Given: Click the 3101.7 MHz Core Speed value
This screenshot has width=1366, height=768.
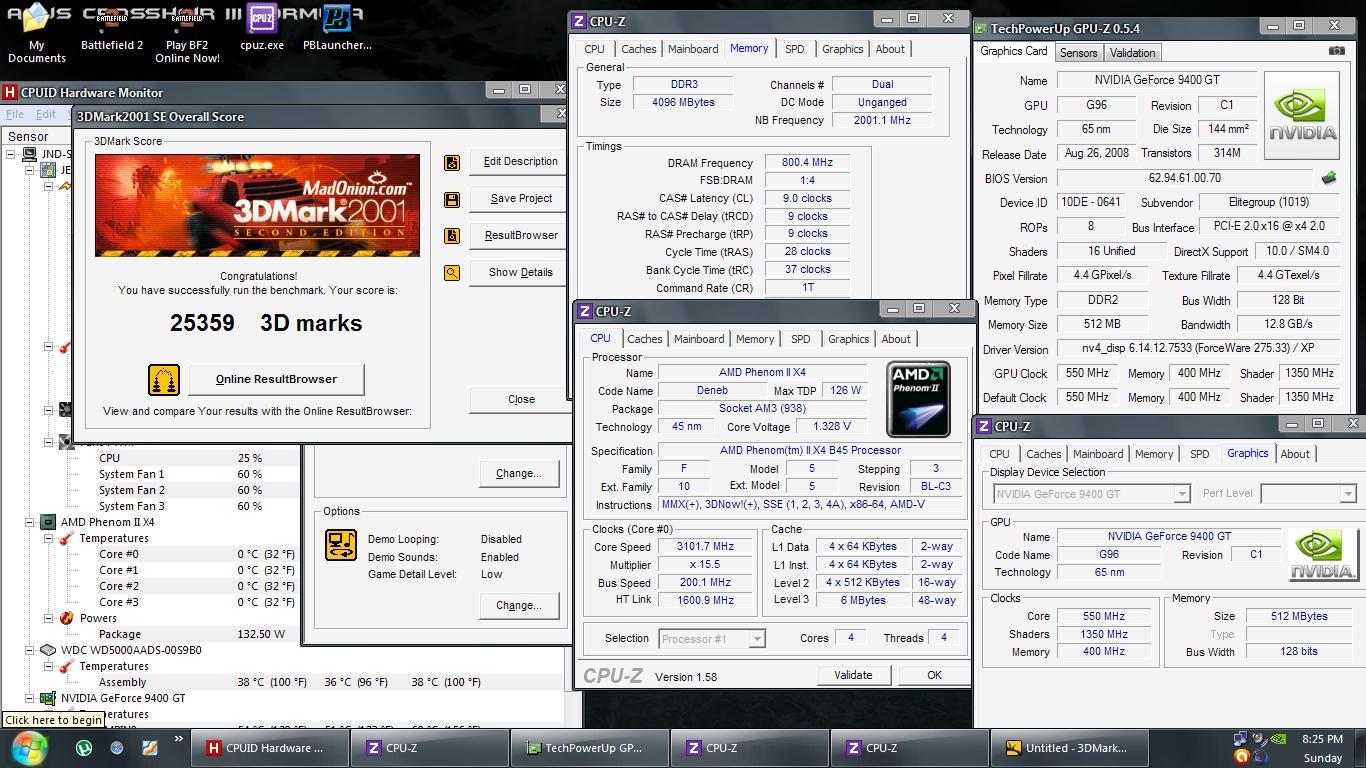Looking at the screenshot, I should (x=704, y=547).
